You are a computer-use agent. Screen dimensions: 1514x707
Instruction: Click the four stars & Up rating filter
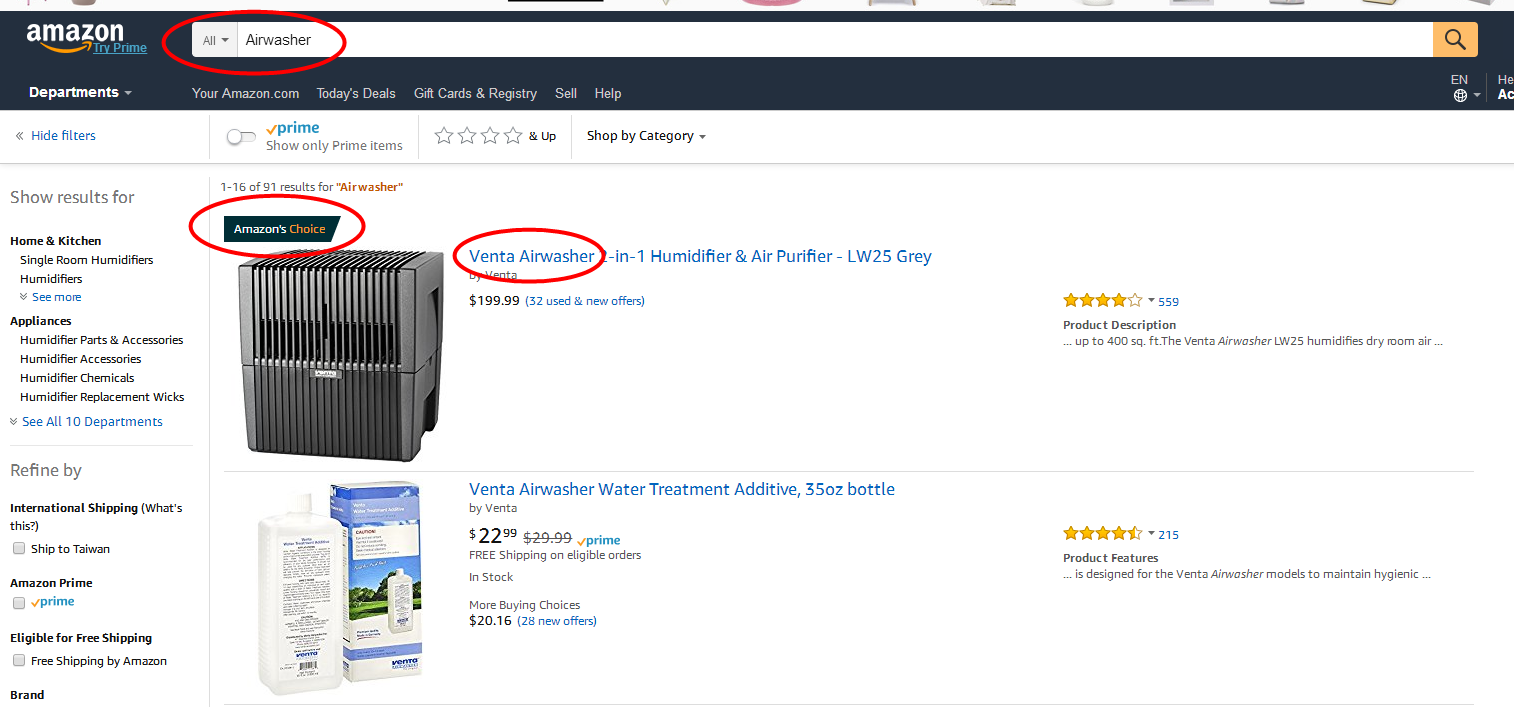[x=479, y=136]
